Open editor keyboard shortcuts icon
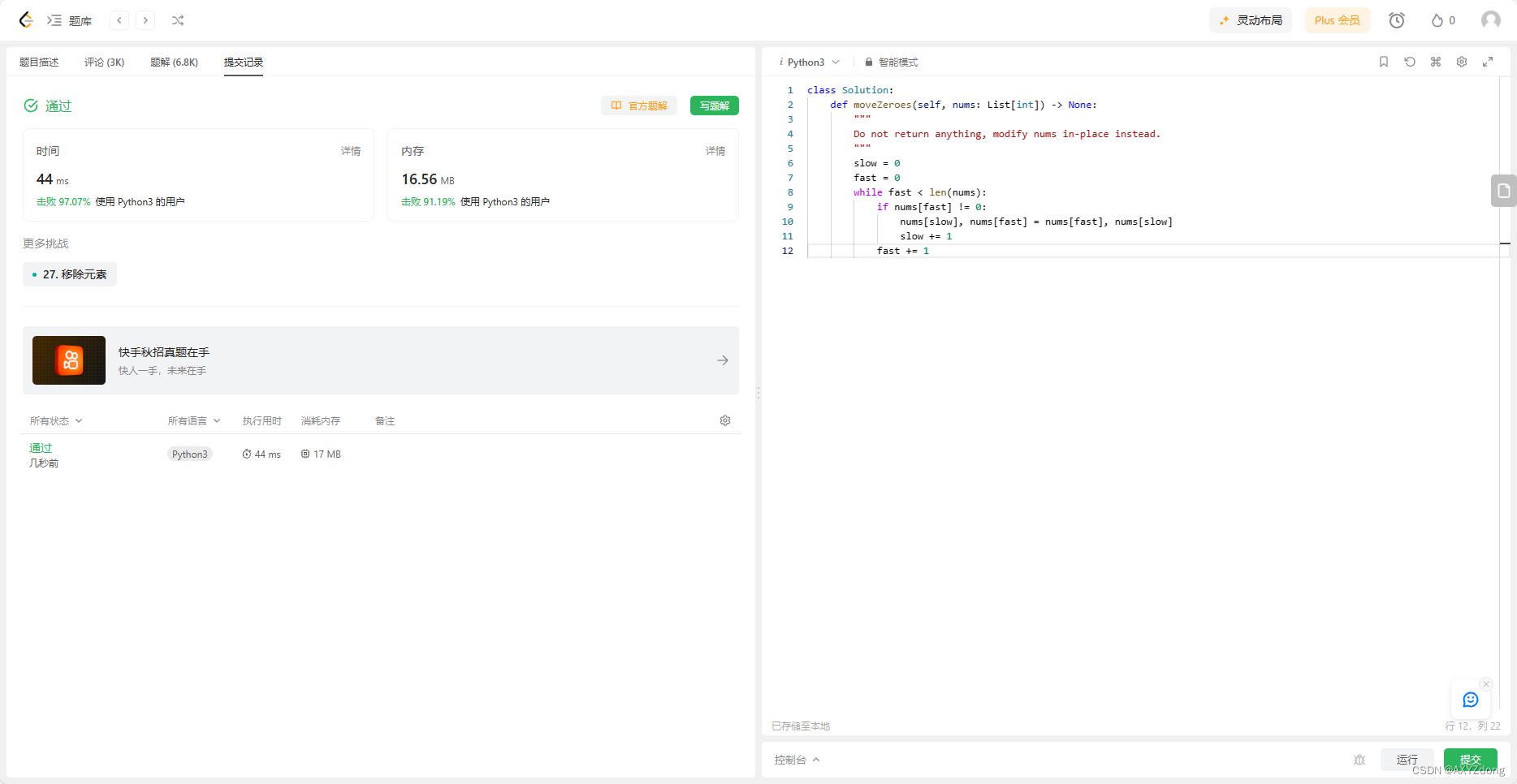The width and height of the screenshot is (1517, 784). [x=1436, y=62]
